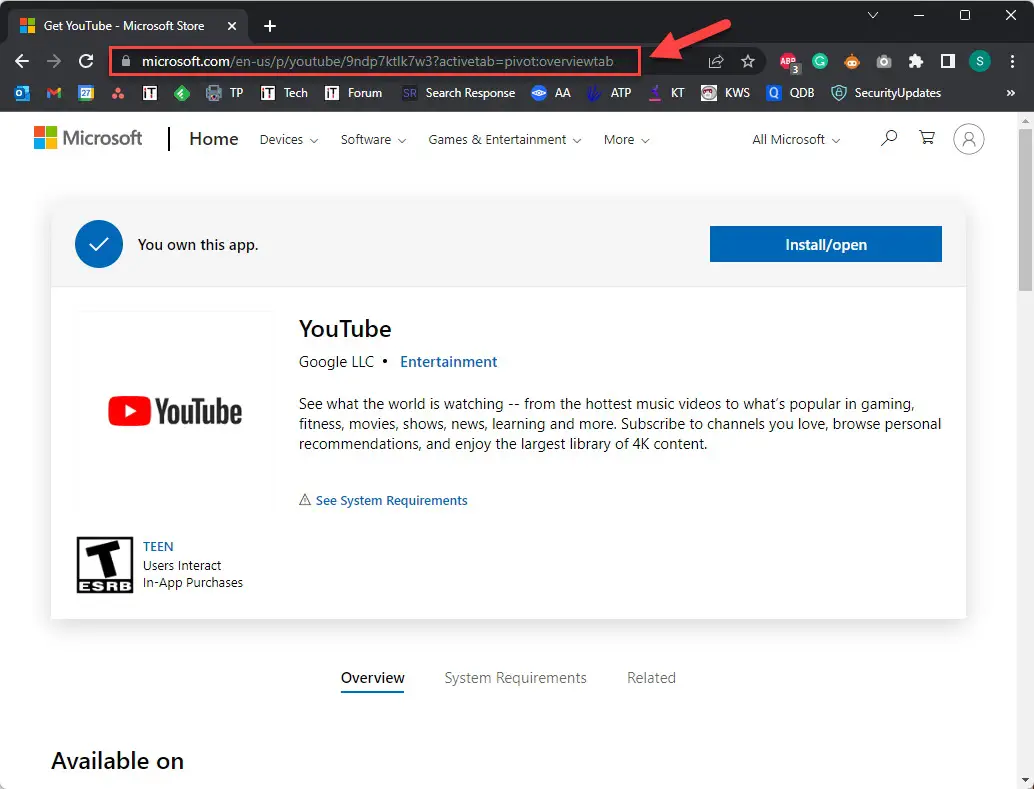Go to Microsoft Store Home
This screenshot has width=1034, height=789.
214,139
